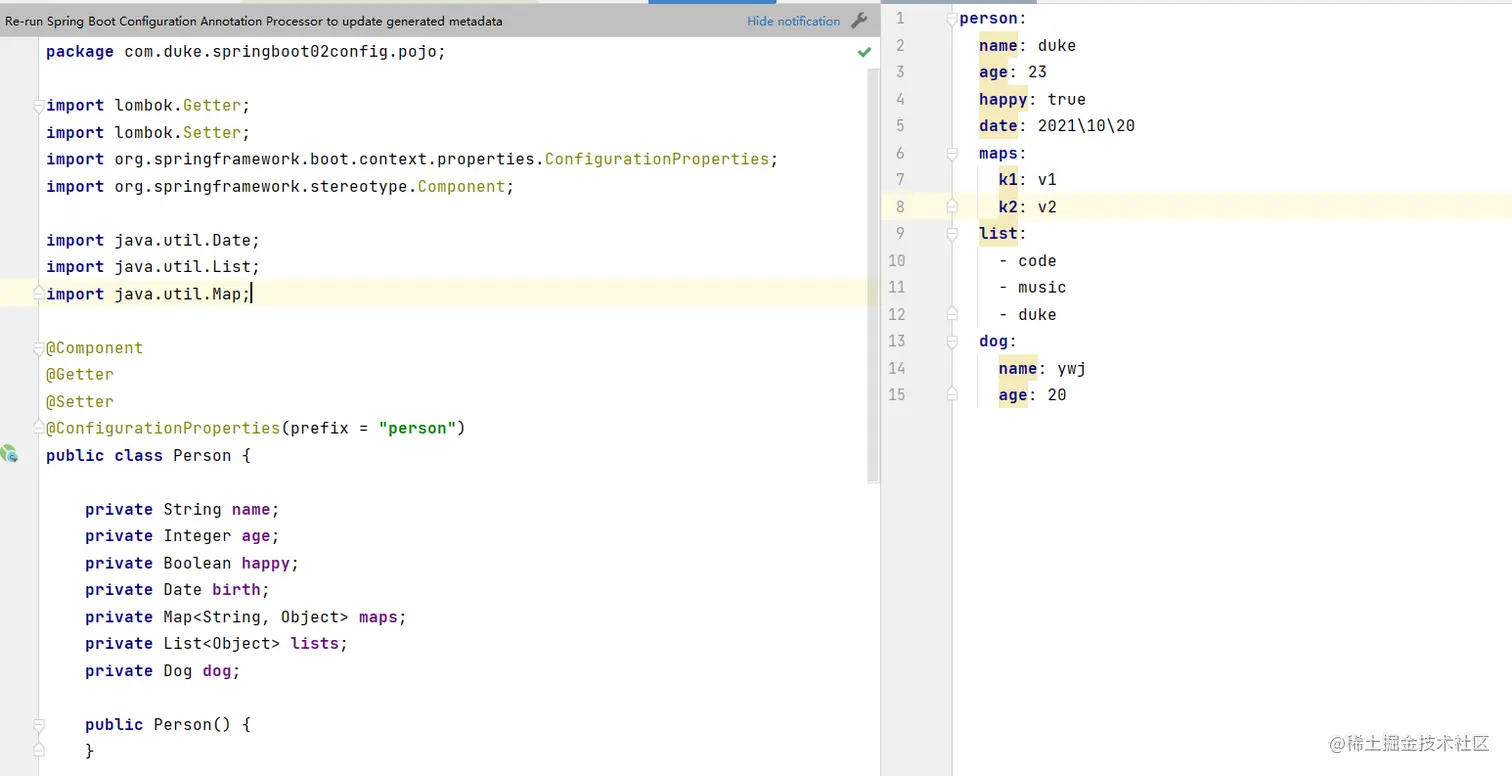Click the YAML entry age: 23
Image resolution: width=1512 pixels, height=776 pixels.
(1013, 72)
